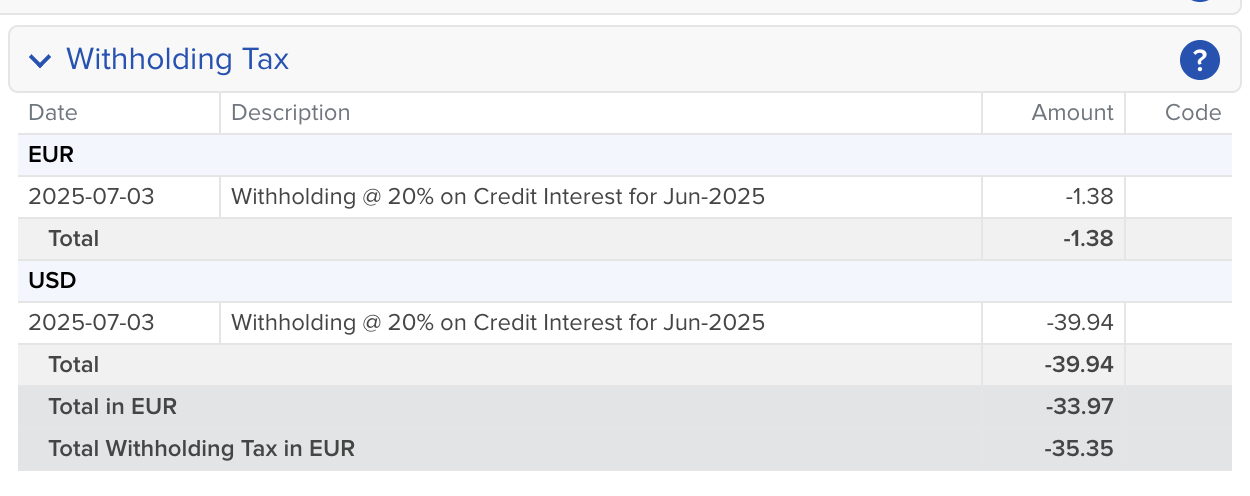Click the EUR currency group row
The height and width of the screenshot is (496, 1250).
tap(625, 155)
